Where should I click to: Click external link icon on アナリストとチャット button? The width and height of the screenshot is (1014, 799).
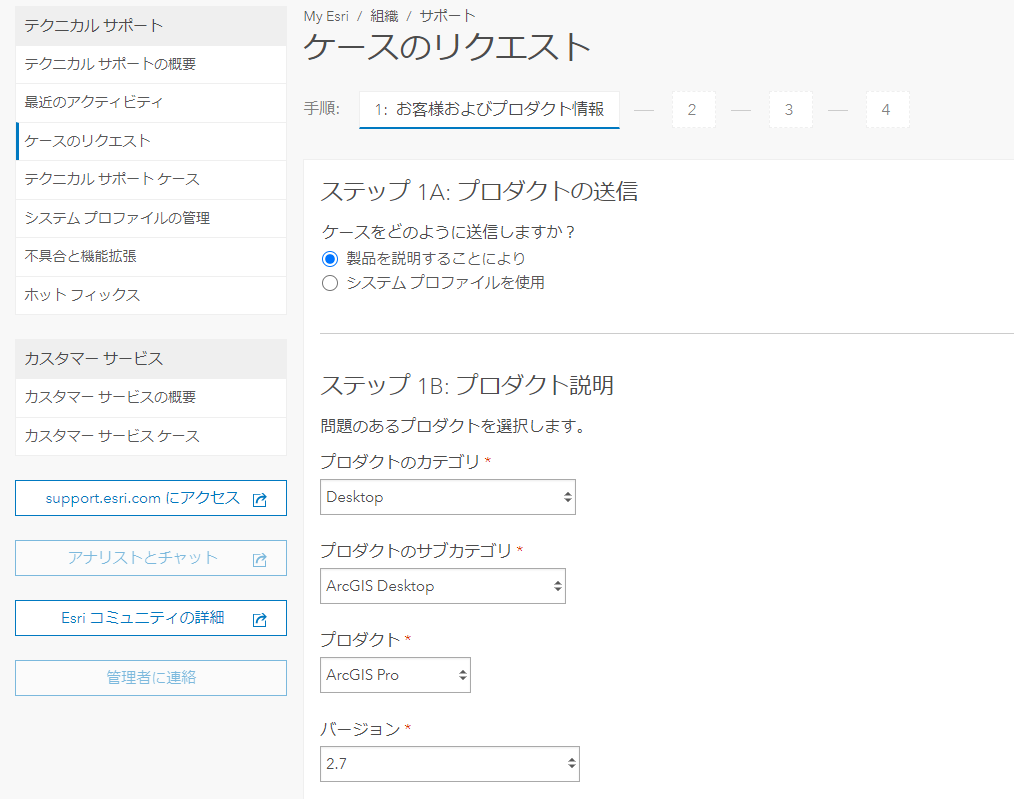259,559
